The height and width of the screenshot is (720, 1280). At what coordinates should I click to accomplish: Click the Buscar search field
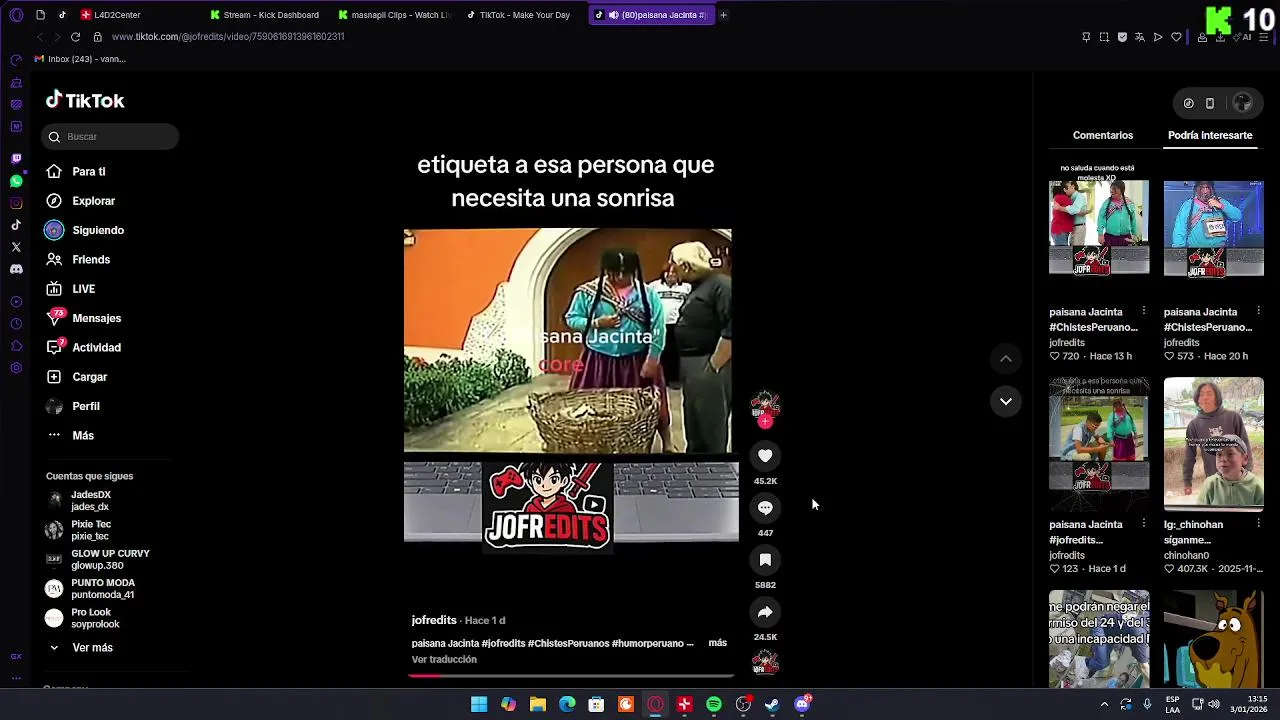point(110,137)
